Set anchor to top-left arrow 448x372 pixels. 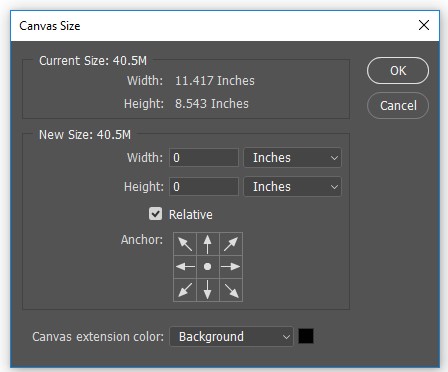coord(185,244)
